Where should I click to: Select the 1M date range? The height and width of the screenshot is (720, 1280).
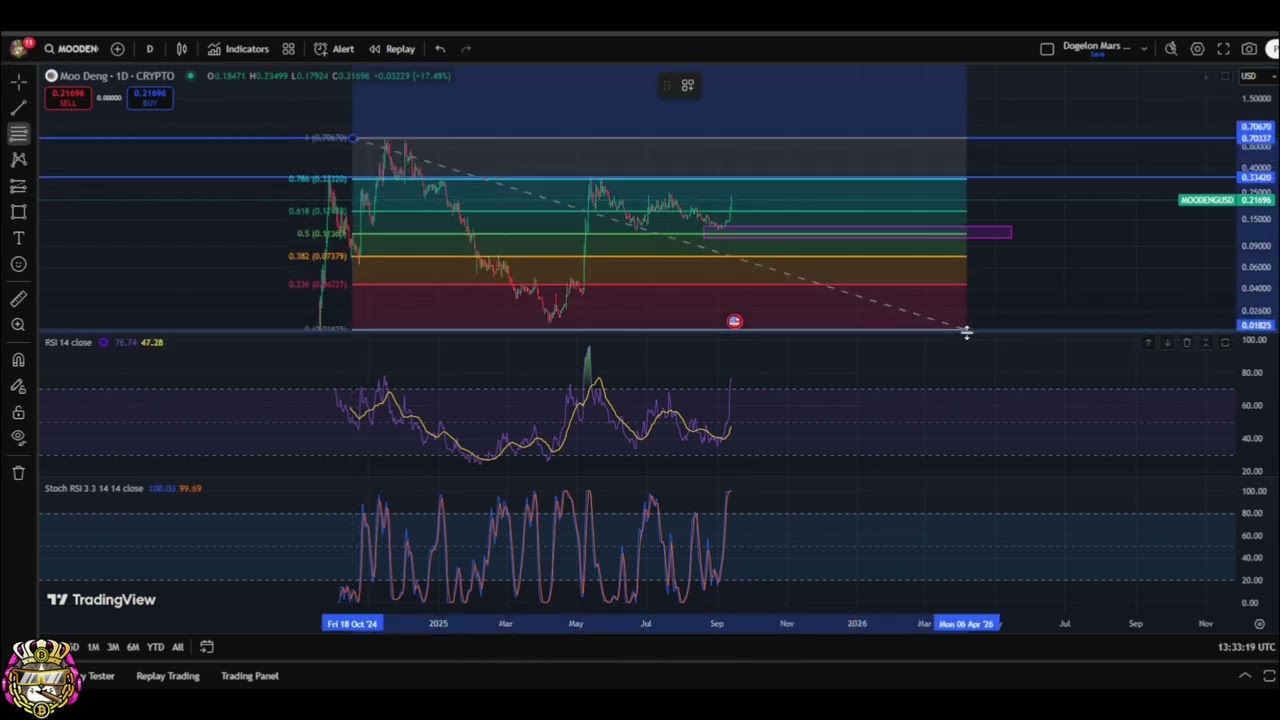coord(92,647)
